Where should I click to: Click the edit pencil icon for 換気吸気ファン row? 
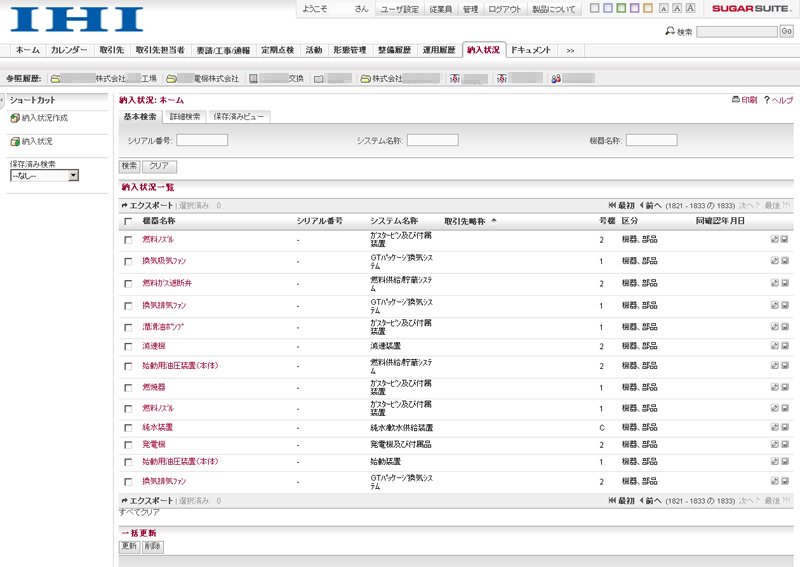coord(774,261)
